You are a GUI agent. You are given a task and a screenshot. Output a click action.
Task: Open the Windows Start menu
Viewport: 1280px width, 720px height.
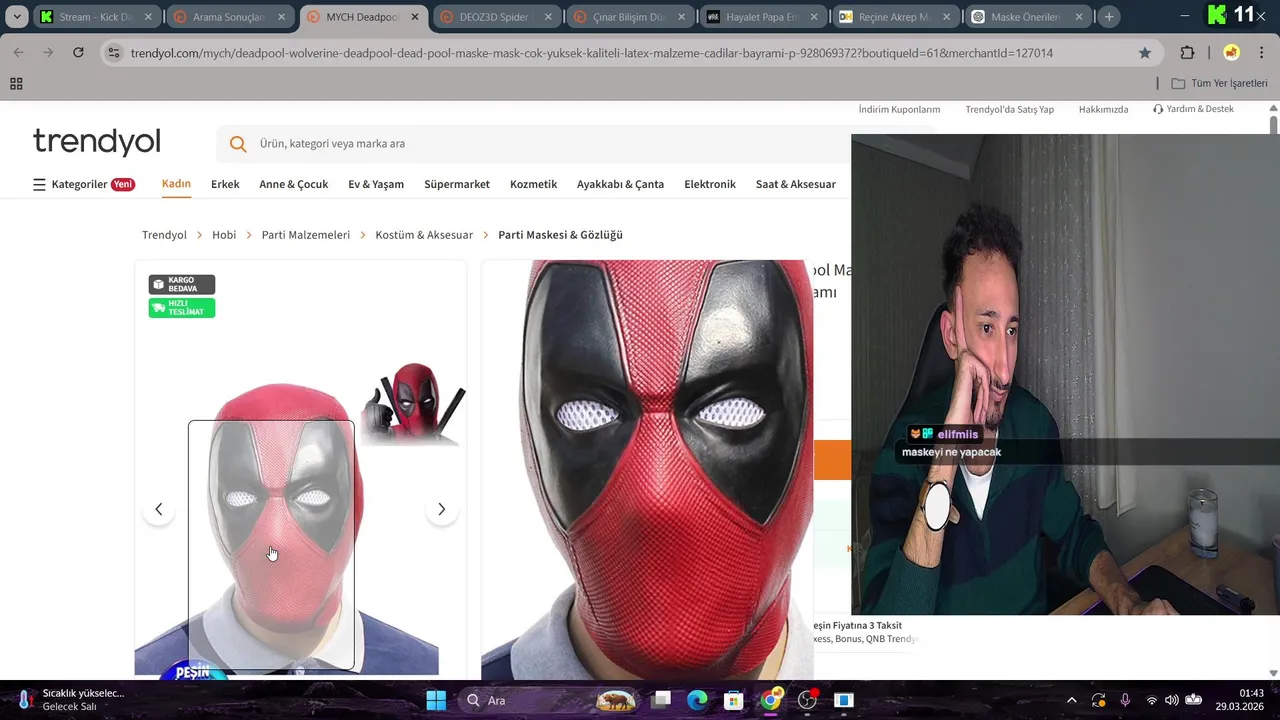[436, 700]
